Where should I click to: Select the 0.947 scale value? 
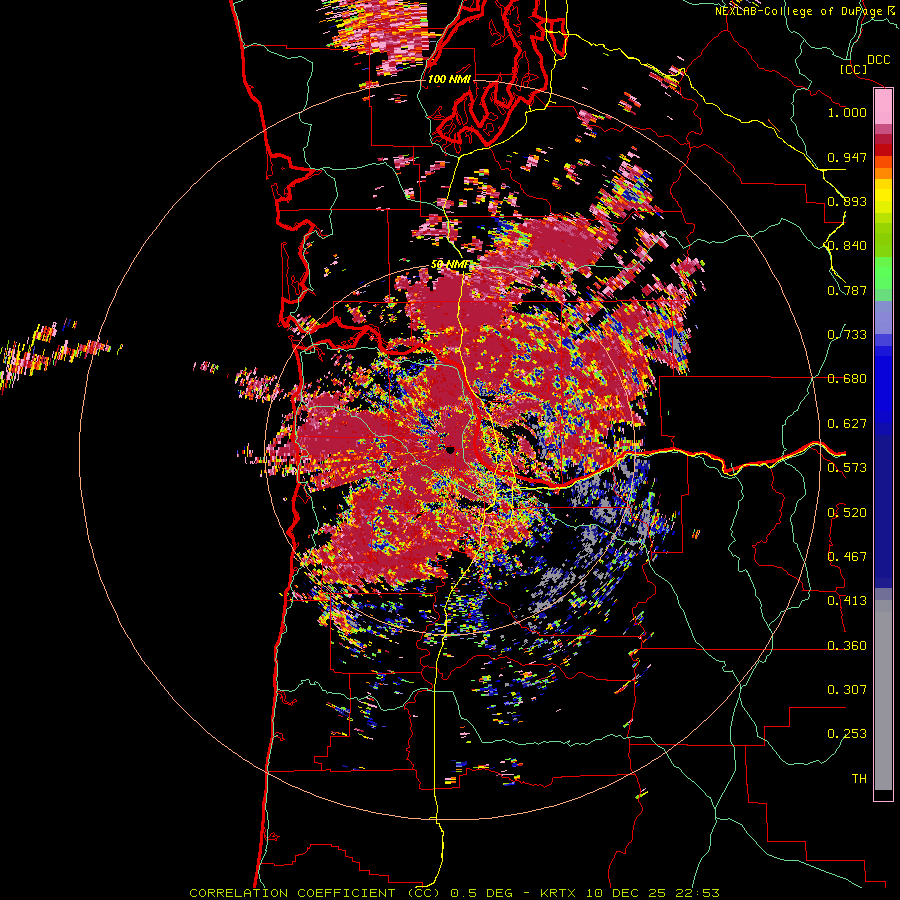tap(847, 157)
